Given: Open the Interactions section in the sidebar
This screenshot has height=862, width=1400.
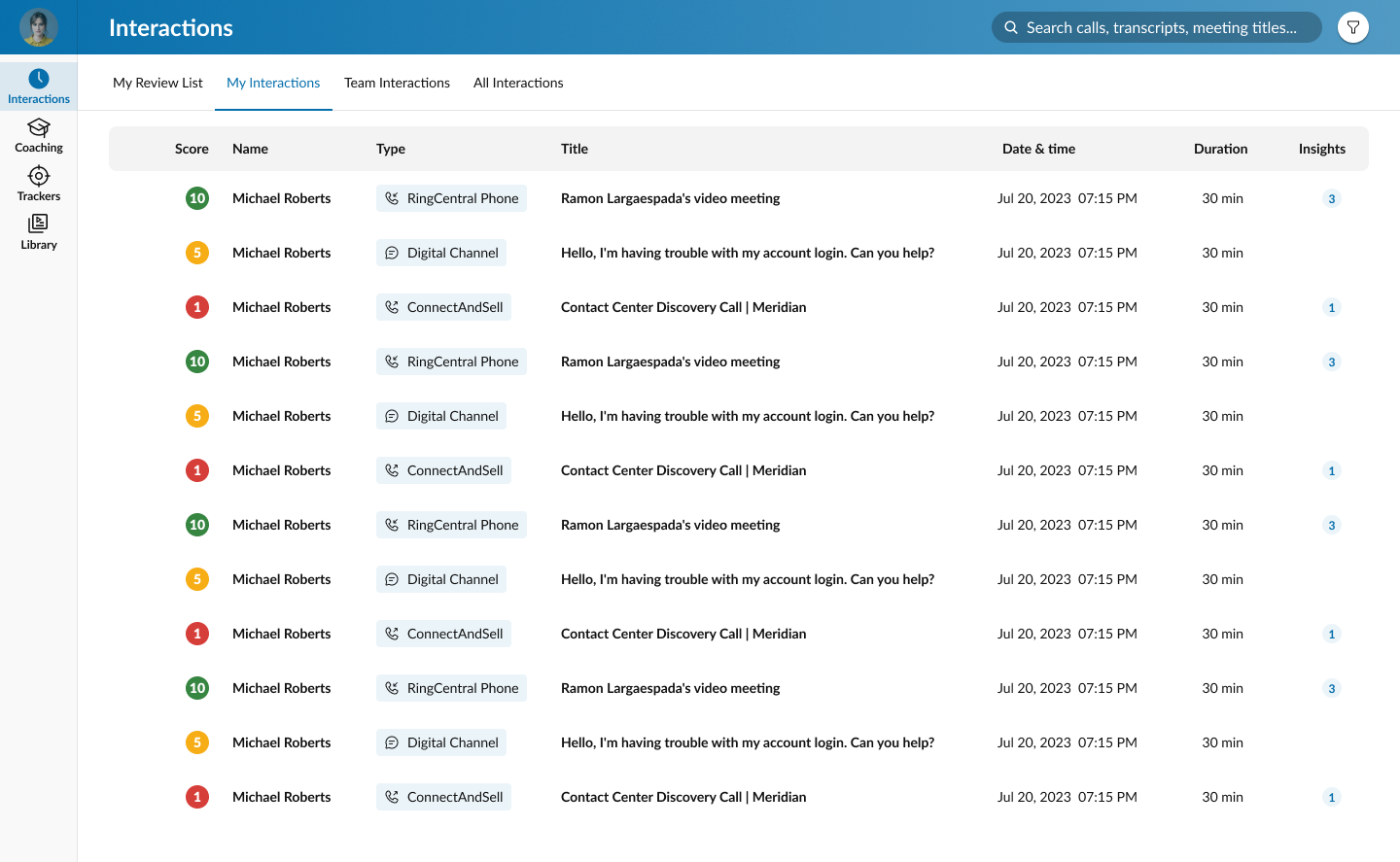Looking at the screenshot, I should coord(39,86).
